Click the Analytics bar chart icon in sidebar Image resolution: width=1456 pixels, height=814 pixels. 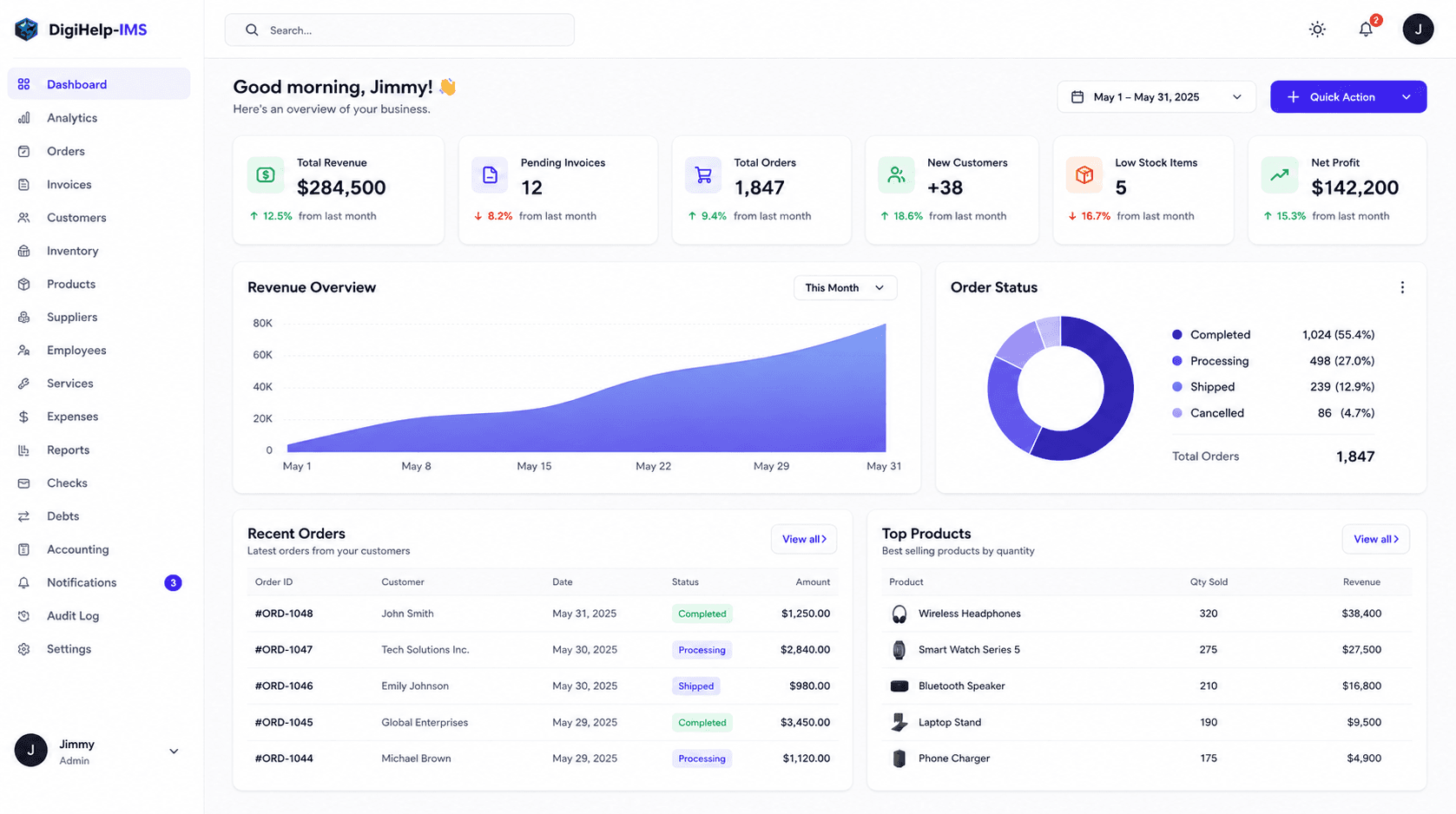point(24,118)
